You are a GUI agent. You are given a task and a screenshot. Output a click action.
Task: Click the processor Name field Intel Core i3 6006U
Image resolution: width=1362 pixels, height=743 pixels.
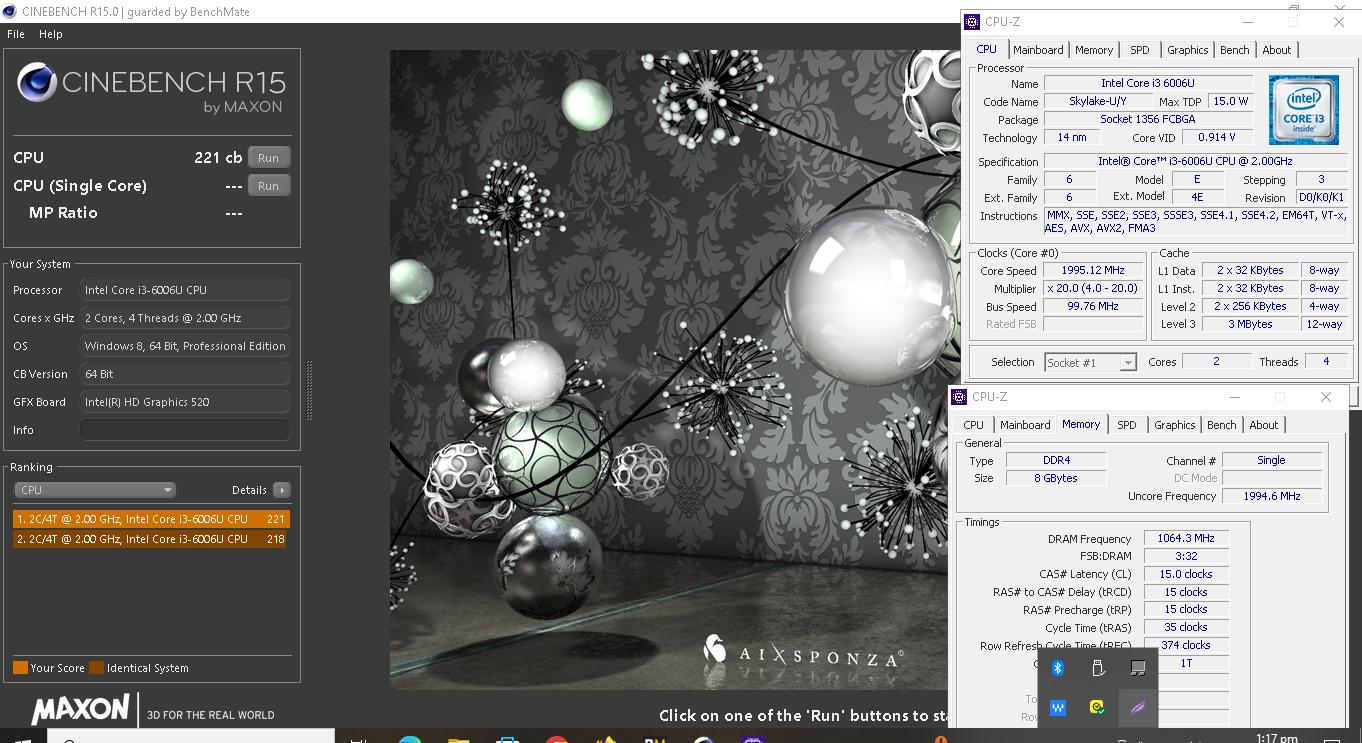coord(1148,83)
